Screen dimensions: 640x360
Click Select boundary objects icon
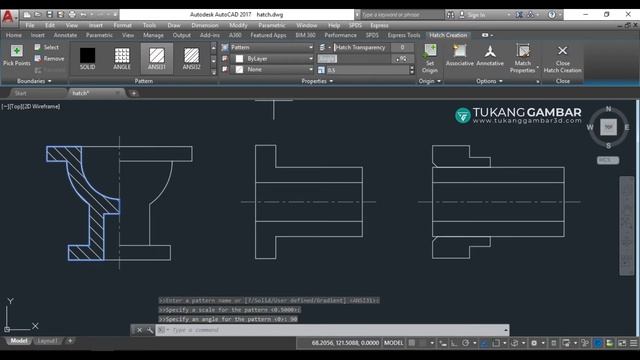point(38,47)
